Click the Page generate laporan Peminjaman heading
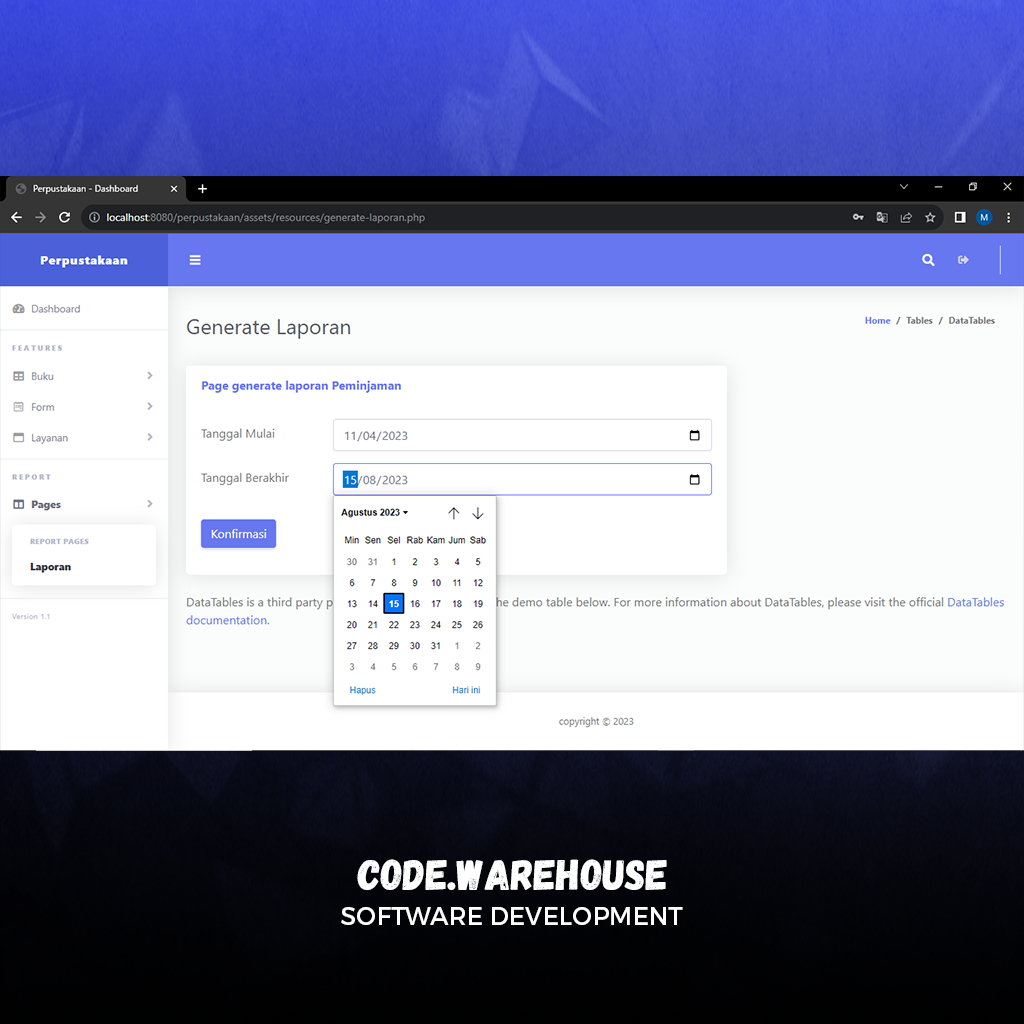 point(301,386)
